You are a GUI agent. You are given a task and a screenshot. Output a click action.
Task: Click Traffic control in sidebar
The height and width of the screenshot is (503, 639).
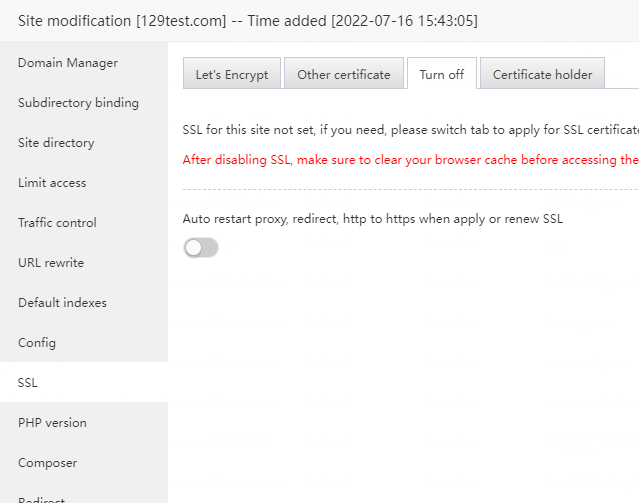coord(57,223)
